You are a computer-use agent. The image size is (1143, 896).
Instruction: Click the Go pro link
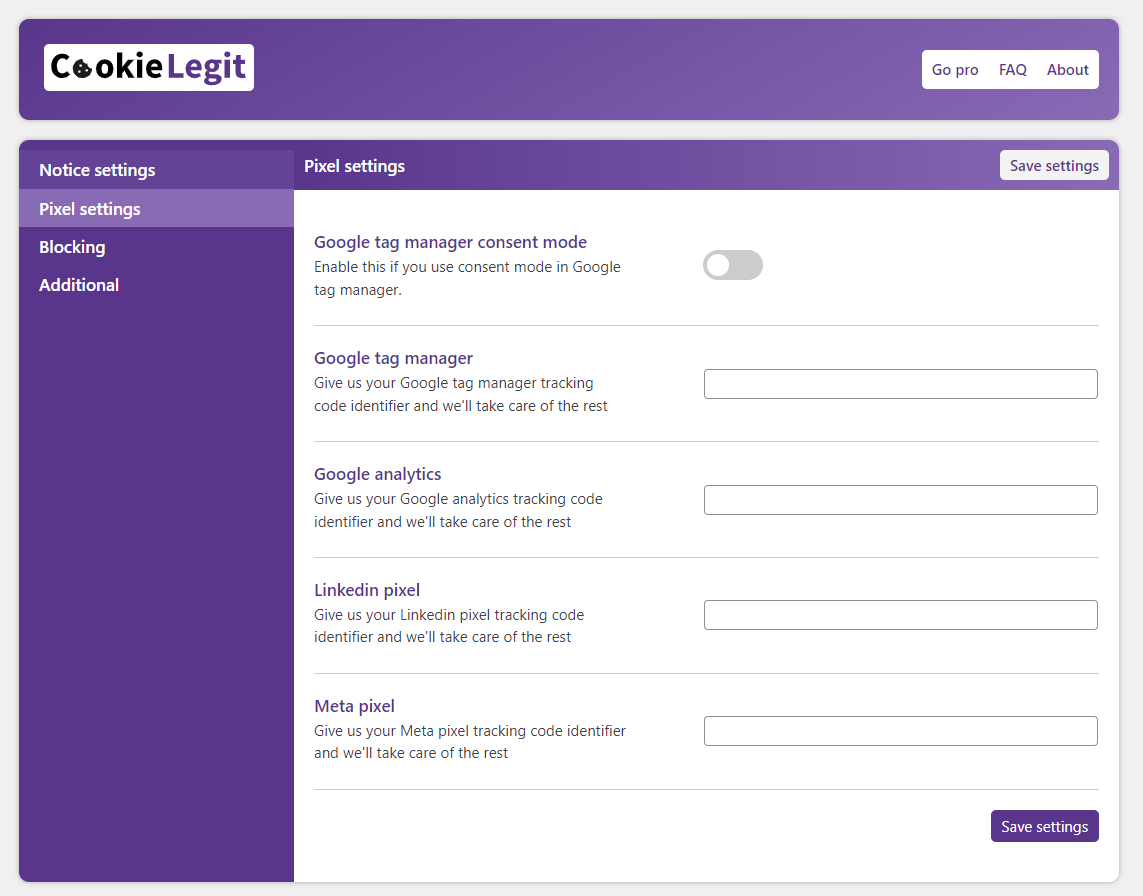click(x=955, y=70)
